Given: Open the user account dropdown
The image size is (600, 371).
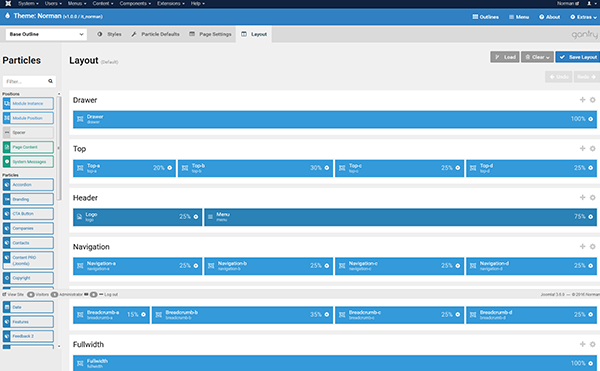Looking at the screenshot, I should click(591, 3).
